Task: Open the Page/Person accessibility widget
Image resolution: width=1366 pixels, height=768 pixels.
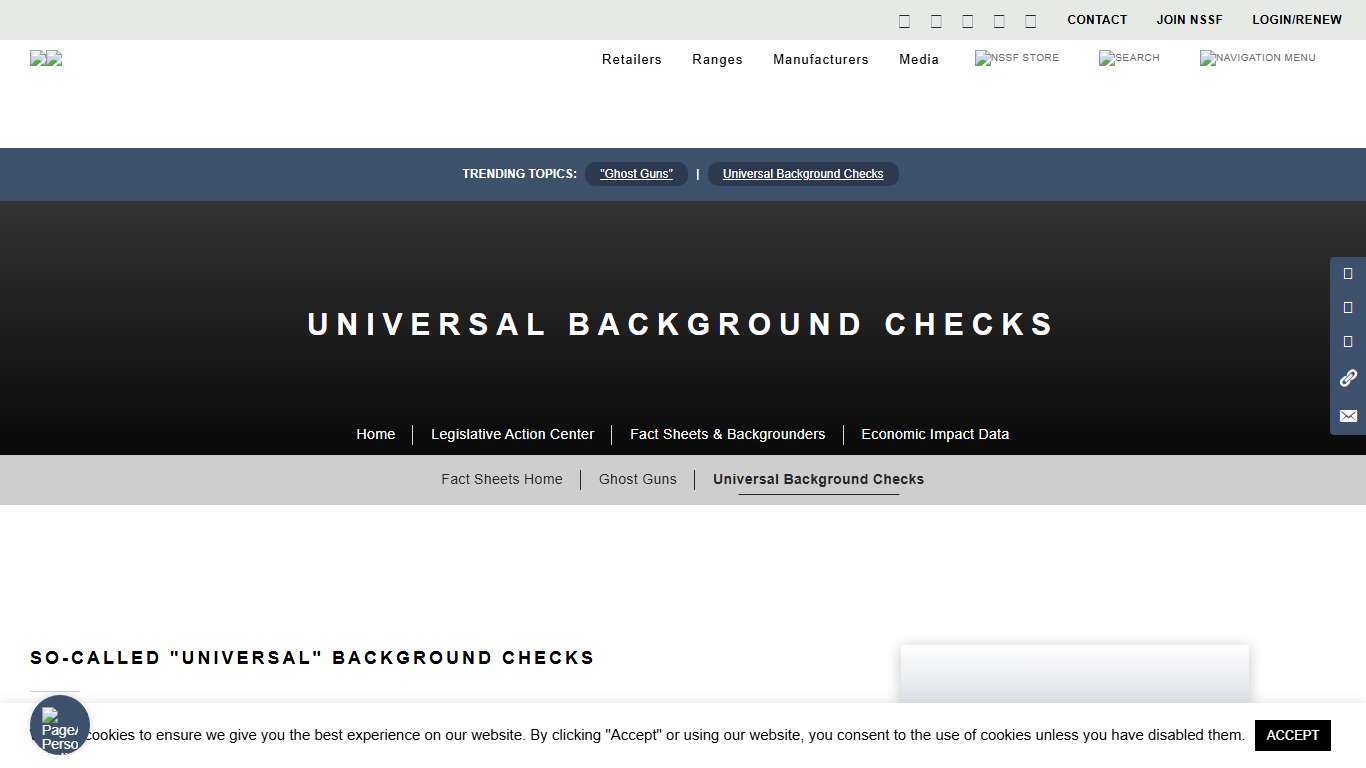Action: pos(59,725)
